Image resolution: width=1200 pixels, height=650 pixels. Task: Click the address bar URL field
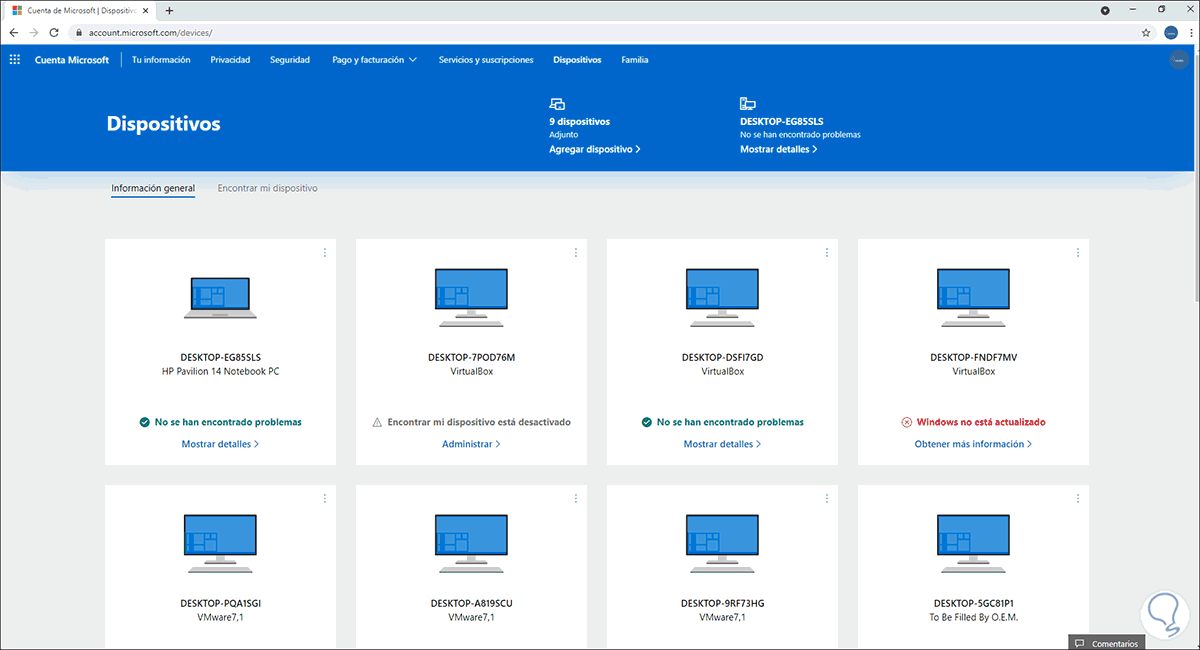click(x=600, y=32)
